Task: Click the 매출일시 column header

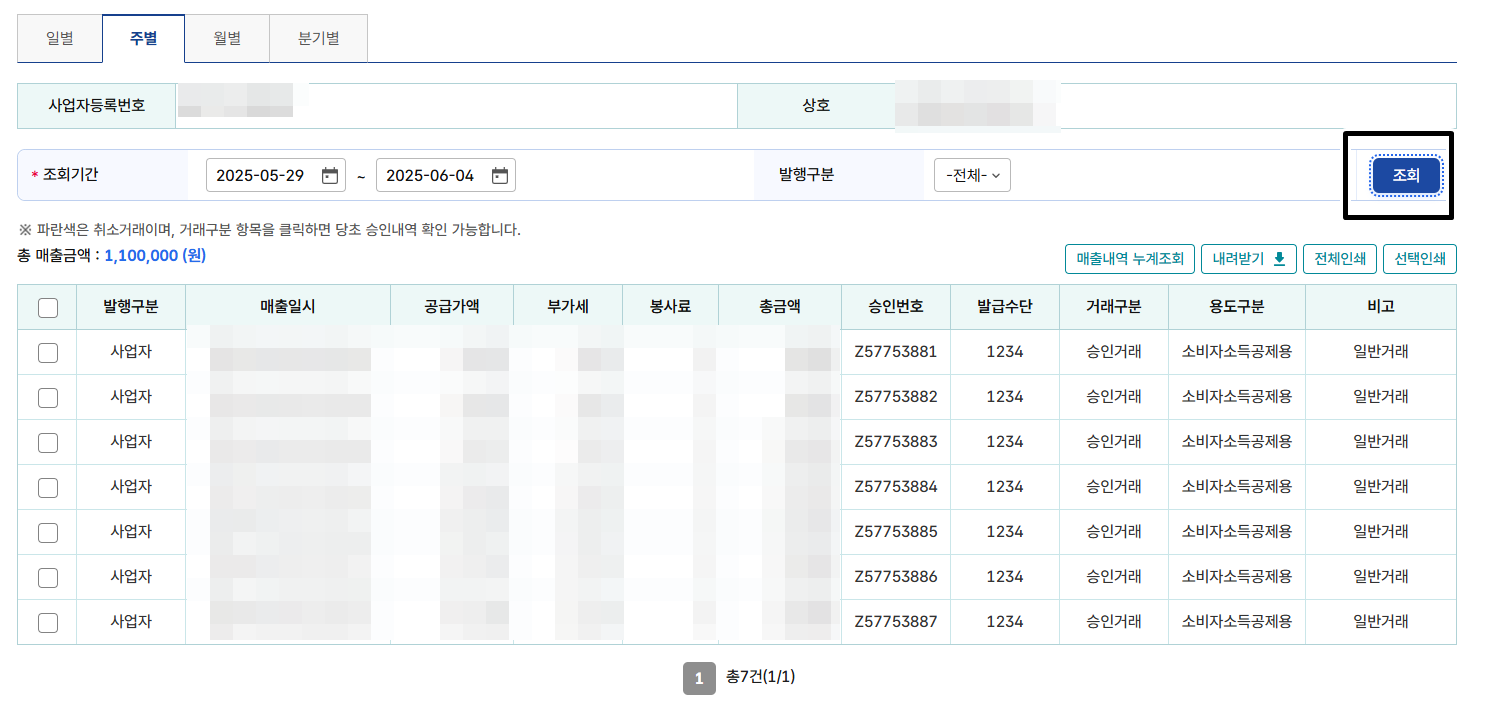Action: 288,307
